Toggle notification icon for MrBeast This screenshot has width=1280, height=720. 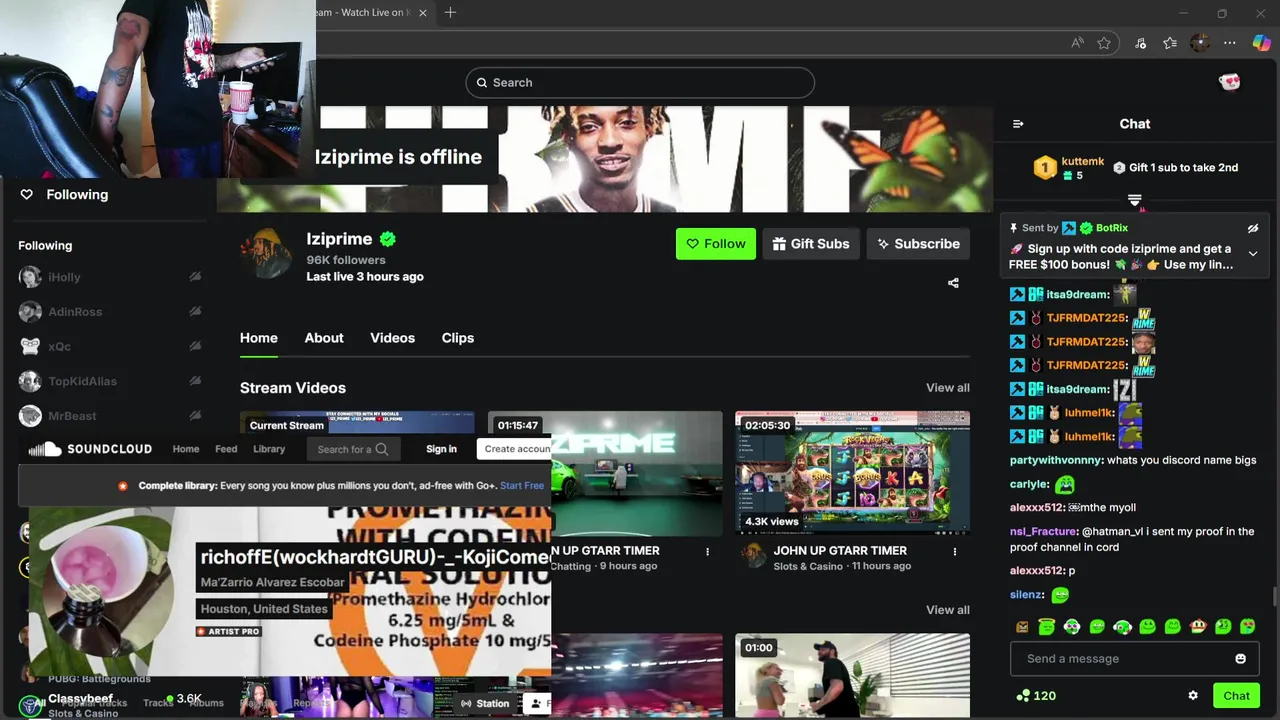point(195,416)
